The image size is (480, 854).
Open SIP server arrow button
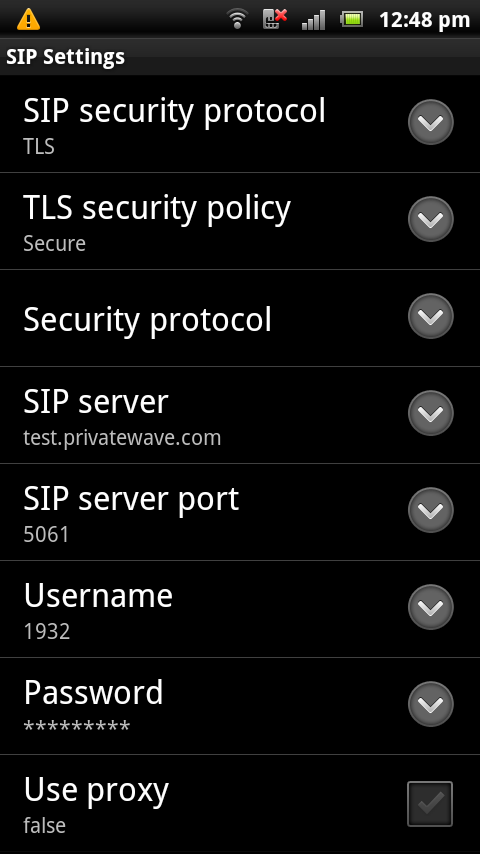[430, 413]
